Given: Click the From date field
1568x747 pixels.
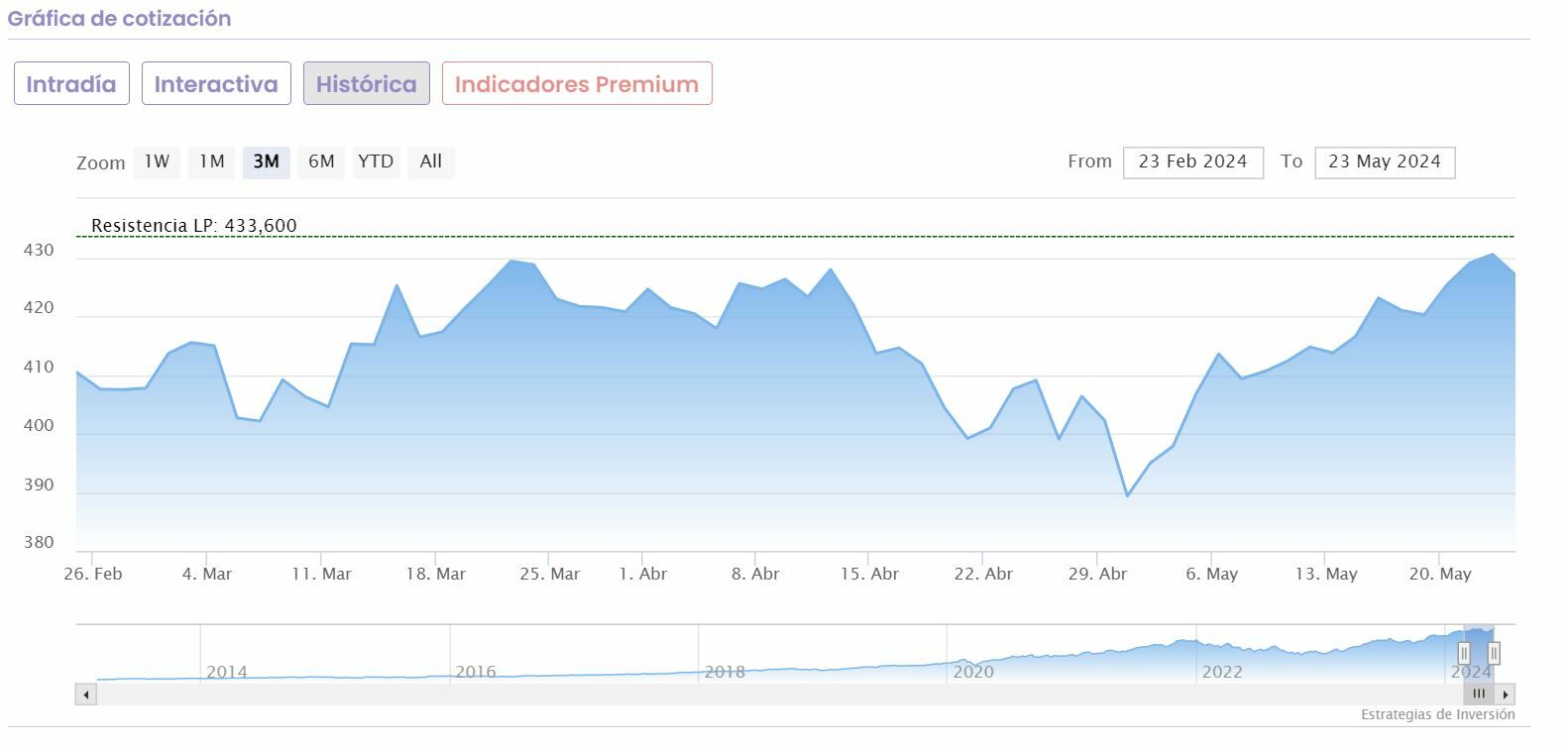Looking at the screenshot, I should [1193, 162].
